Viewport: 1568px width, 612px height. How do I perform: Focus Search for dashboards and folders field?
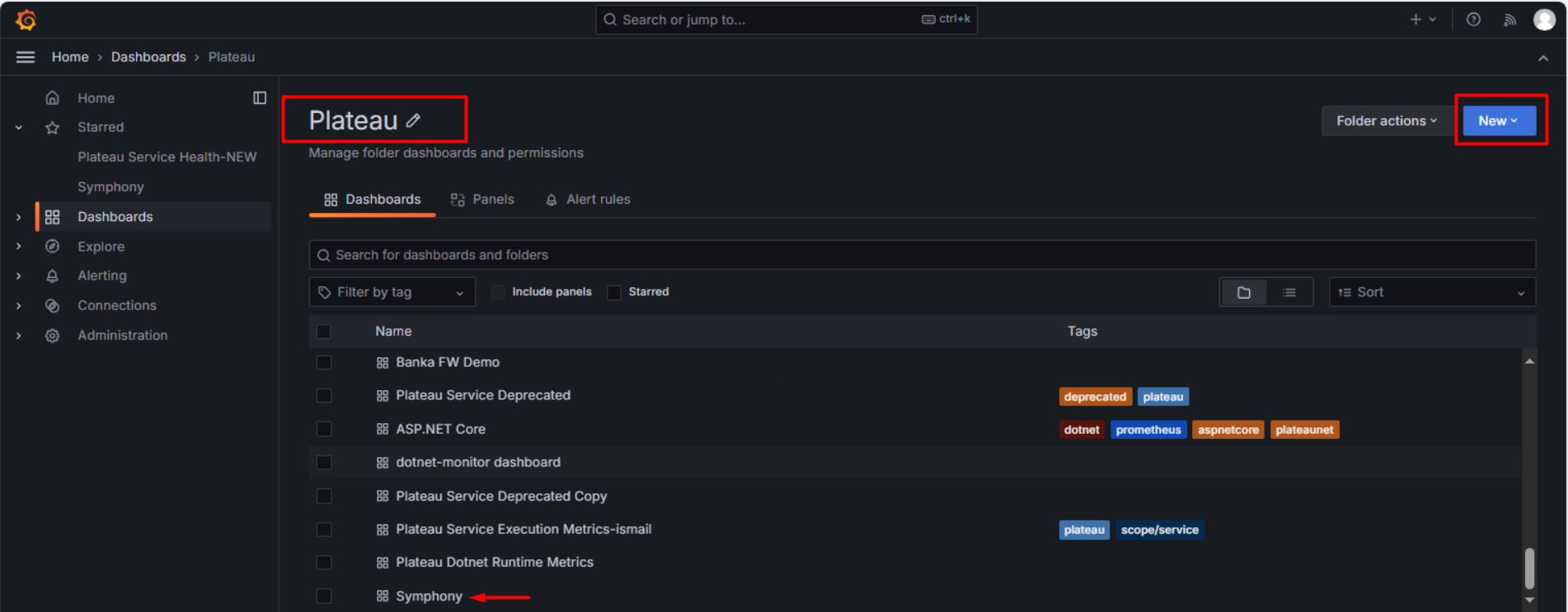point(922,255)
